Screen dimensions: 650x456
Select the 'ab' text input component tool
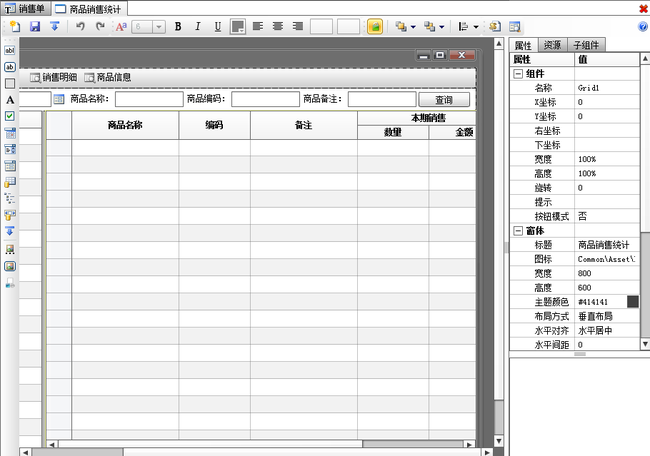pyautogui.click(x=10, y=67)
